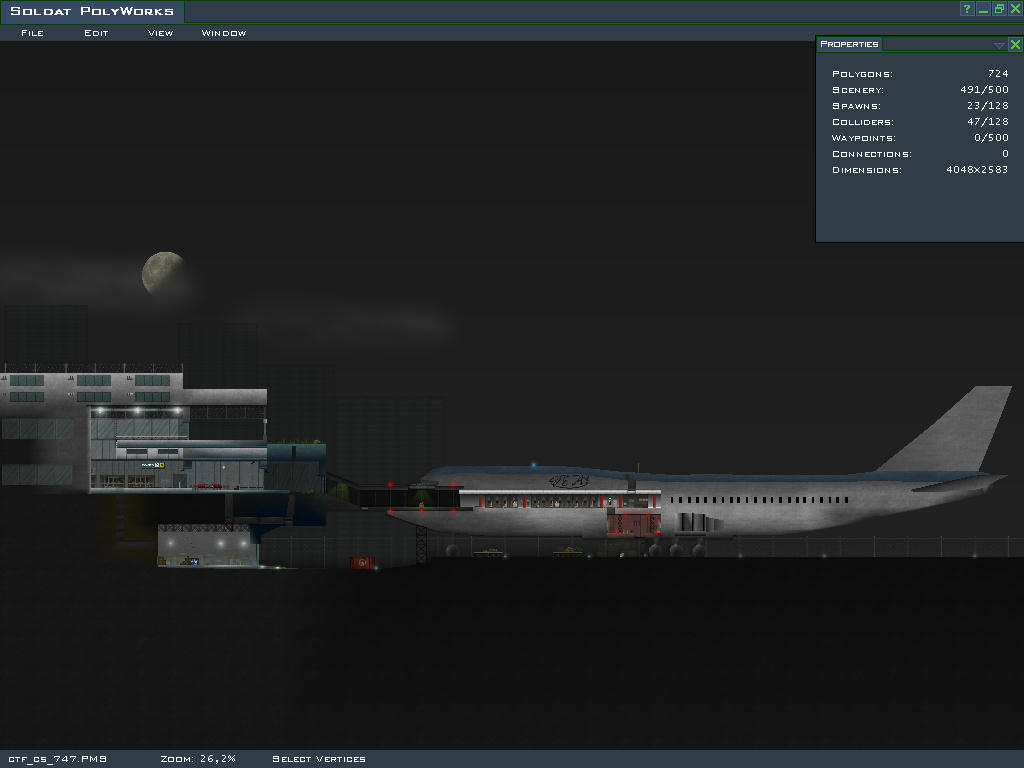Click the Waypoints count row
Image resolution: width=1024 pixels, height=768 pixels.
919,138
